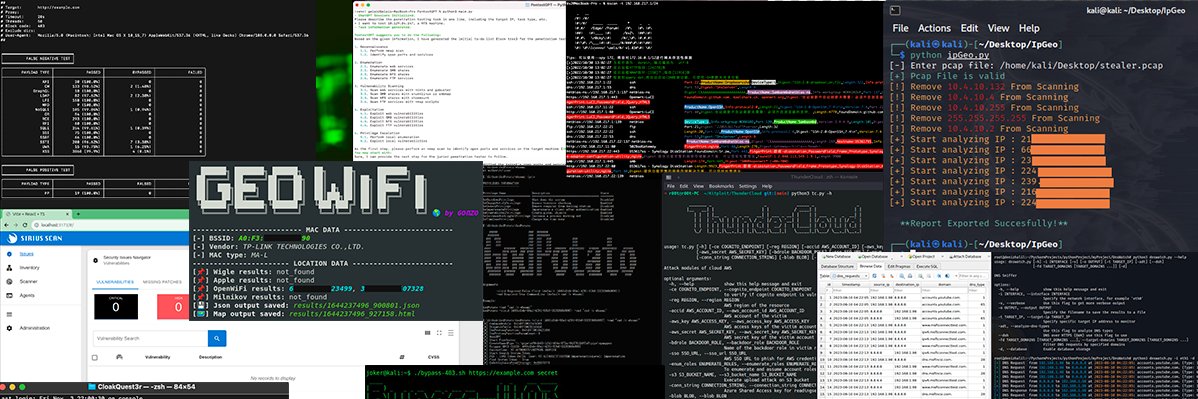
Task: Open View menu in IpGeo terminal
Action: (x=999, y=28)
